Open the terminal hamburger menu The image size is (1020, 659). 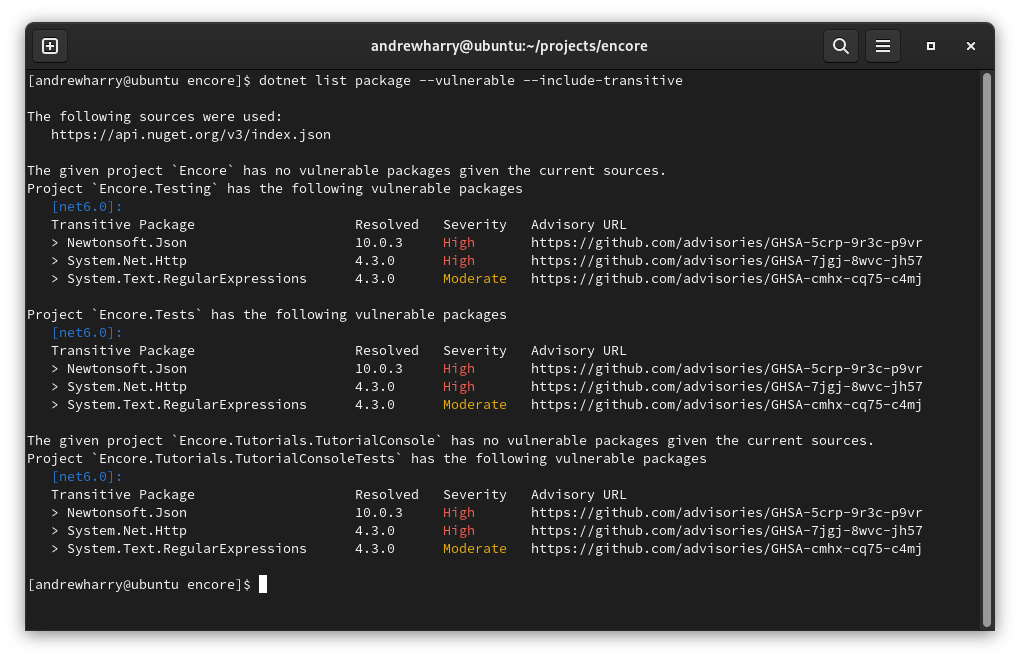(x=882, y=45)
